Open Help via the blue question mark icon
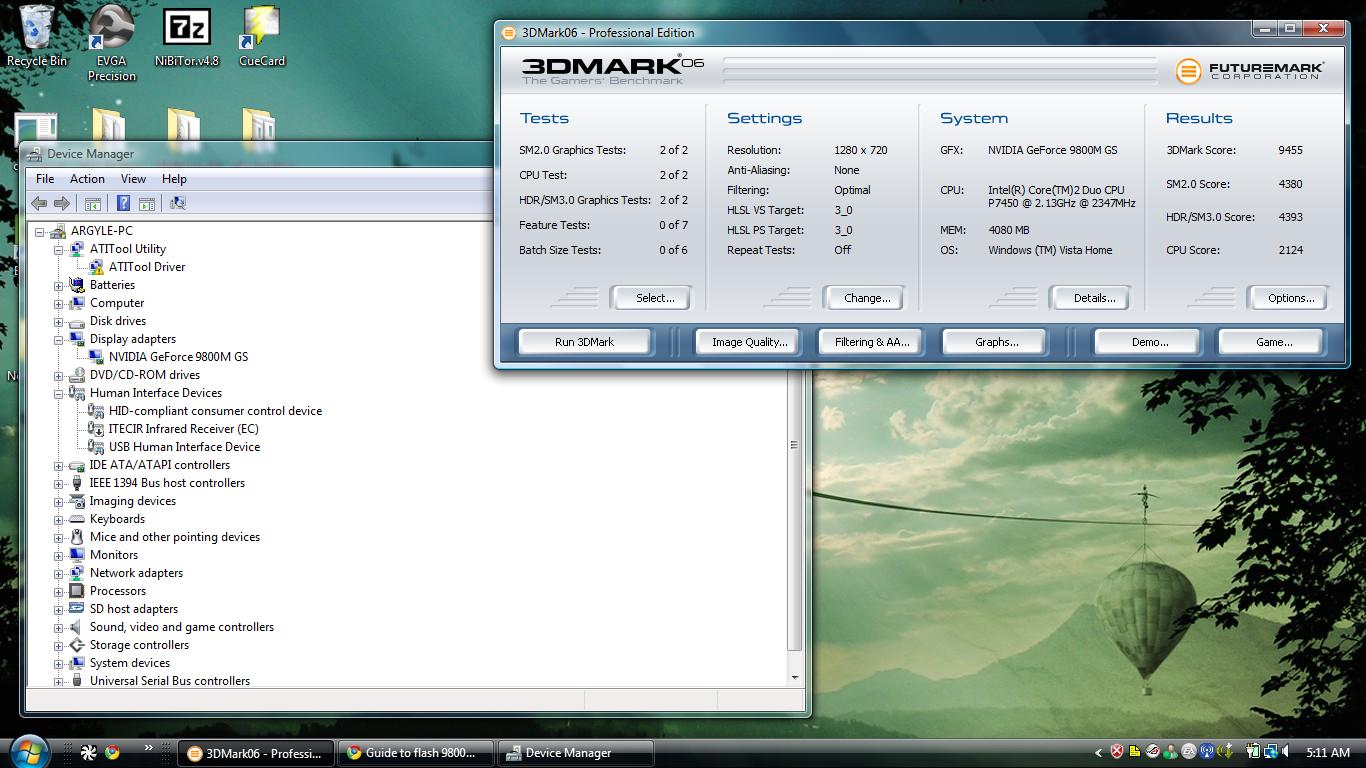The image size is (1366, 768). [123, 203]
